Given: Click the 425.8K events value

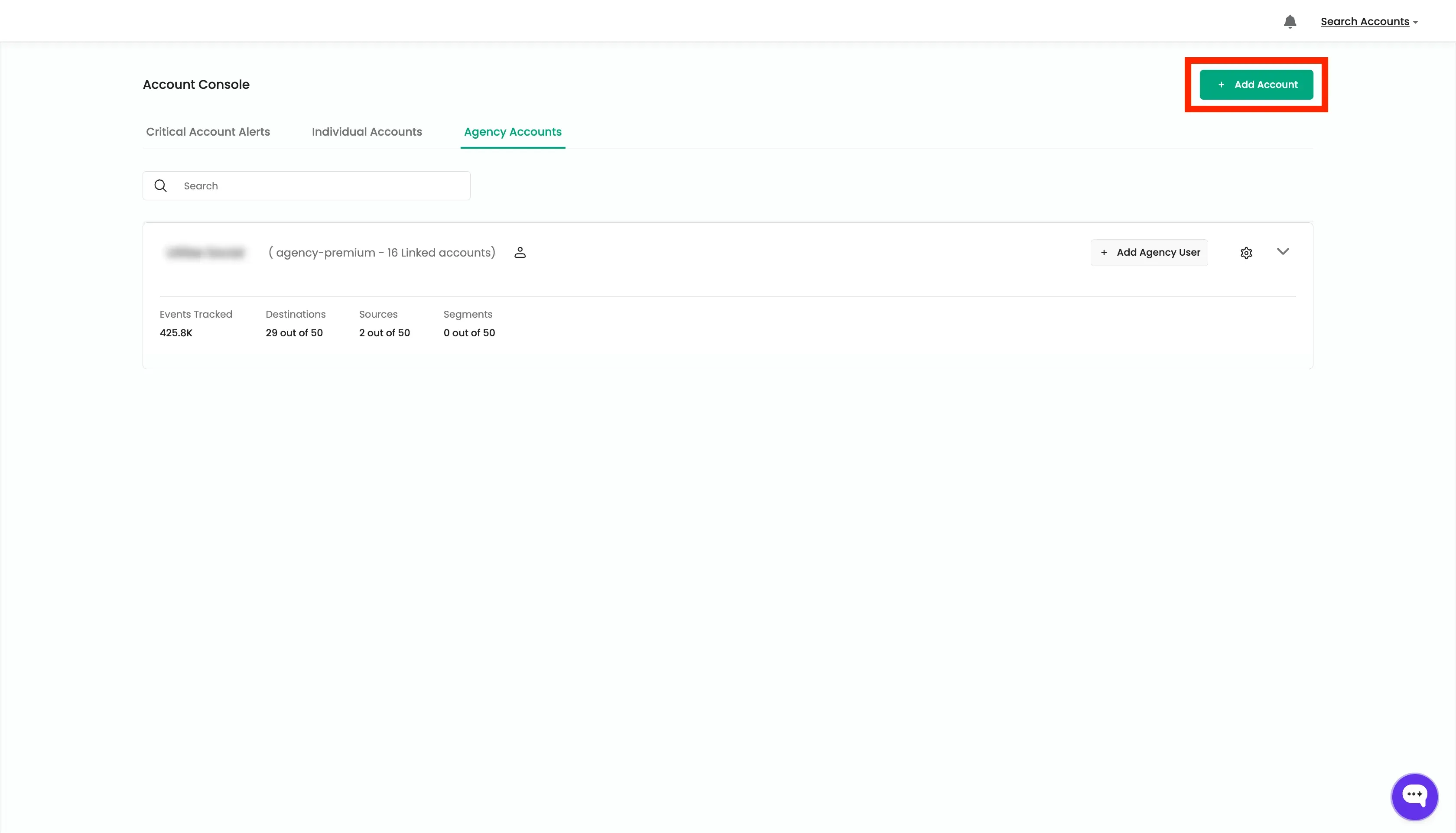Looking at the screenshot, I should coord(176,333).
